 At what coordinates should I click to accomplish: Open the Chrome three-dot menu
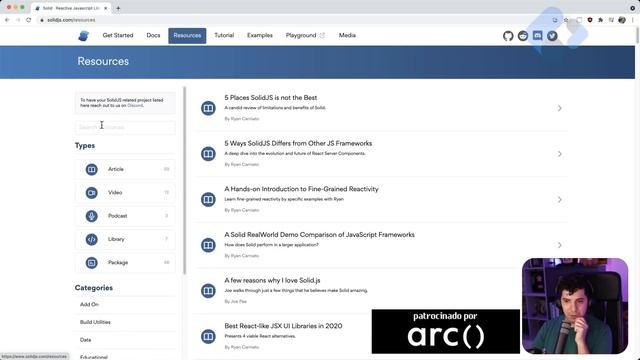pyautogui.click(x=633, y=20)
